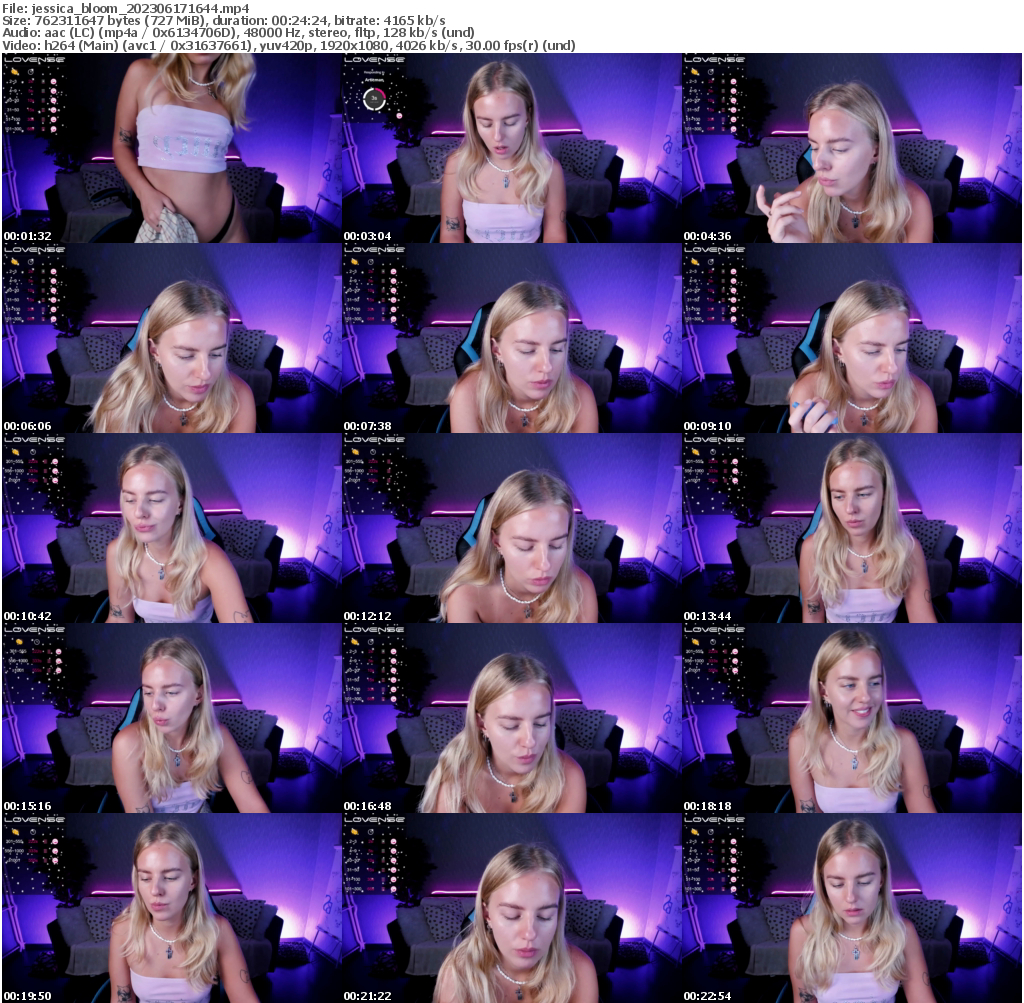Select the Lovense toy icon in first thumbnail
The width and height of the screenshot is (1024, 1003).
pyautogui.click(x=15, y=72)
